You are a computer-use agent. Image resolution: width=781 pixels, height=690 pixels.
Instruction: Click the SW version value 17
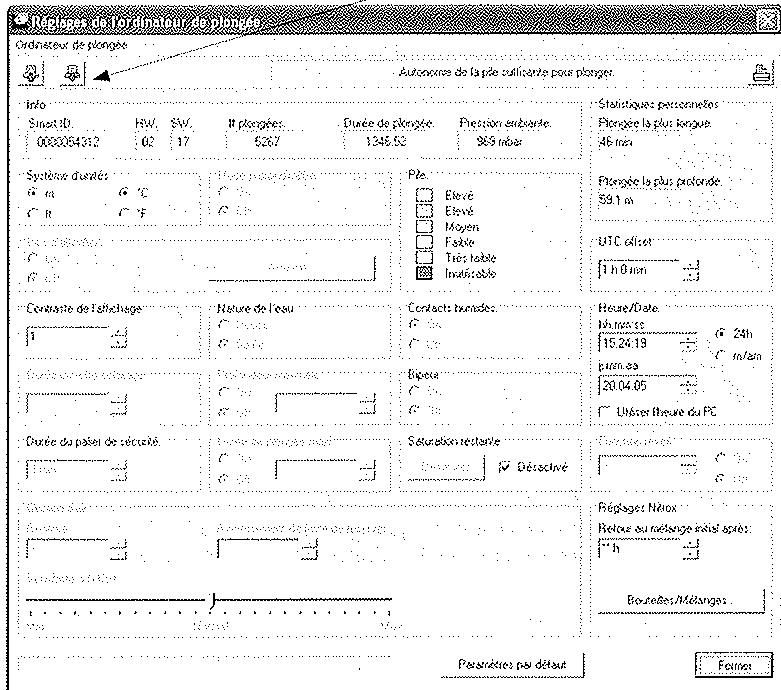(x=183, y=141)
